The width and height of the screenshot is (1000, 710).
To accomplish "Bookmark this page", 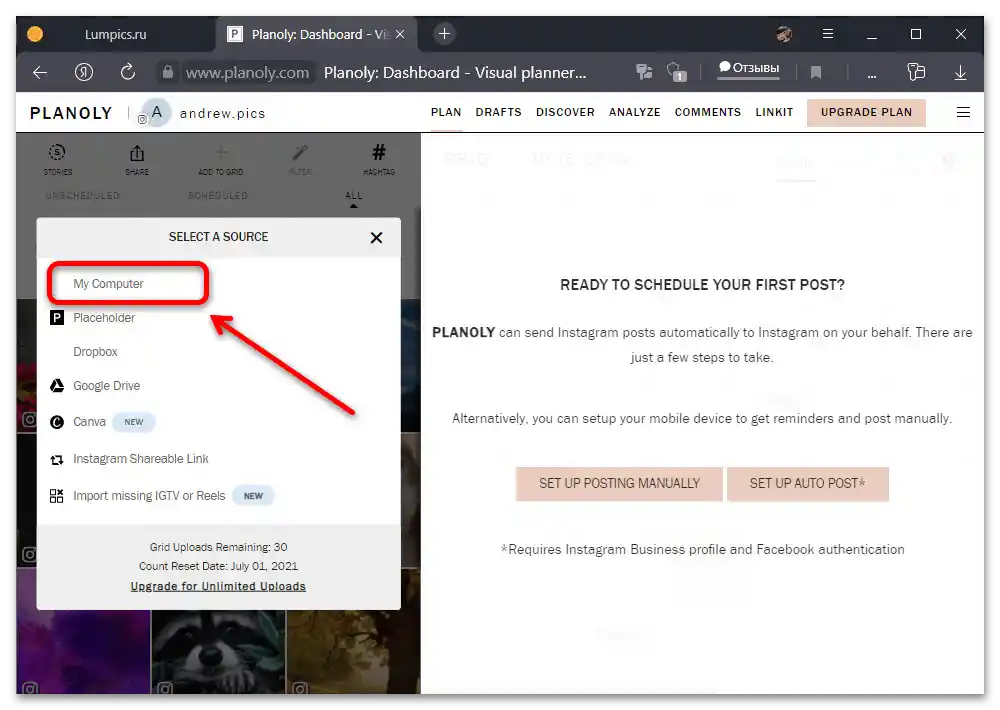I will tap(816, 73).
